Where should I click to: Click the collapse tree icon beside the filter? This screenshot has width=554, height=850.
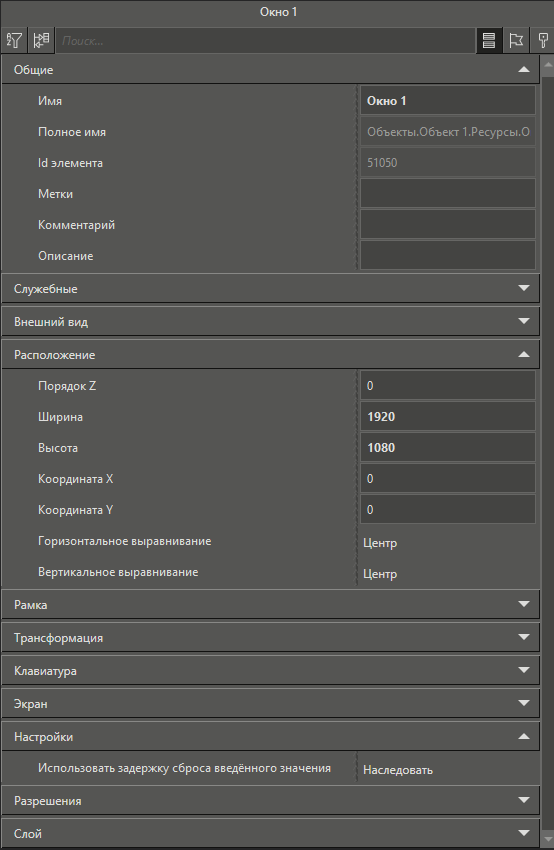point(41,41)
